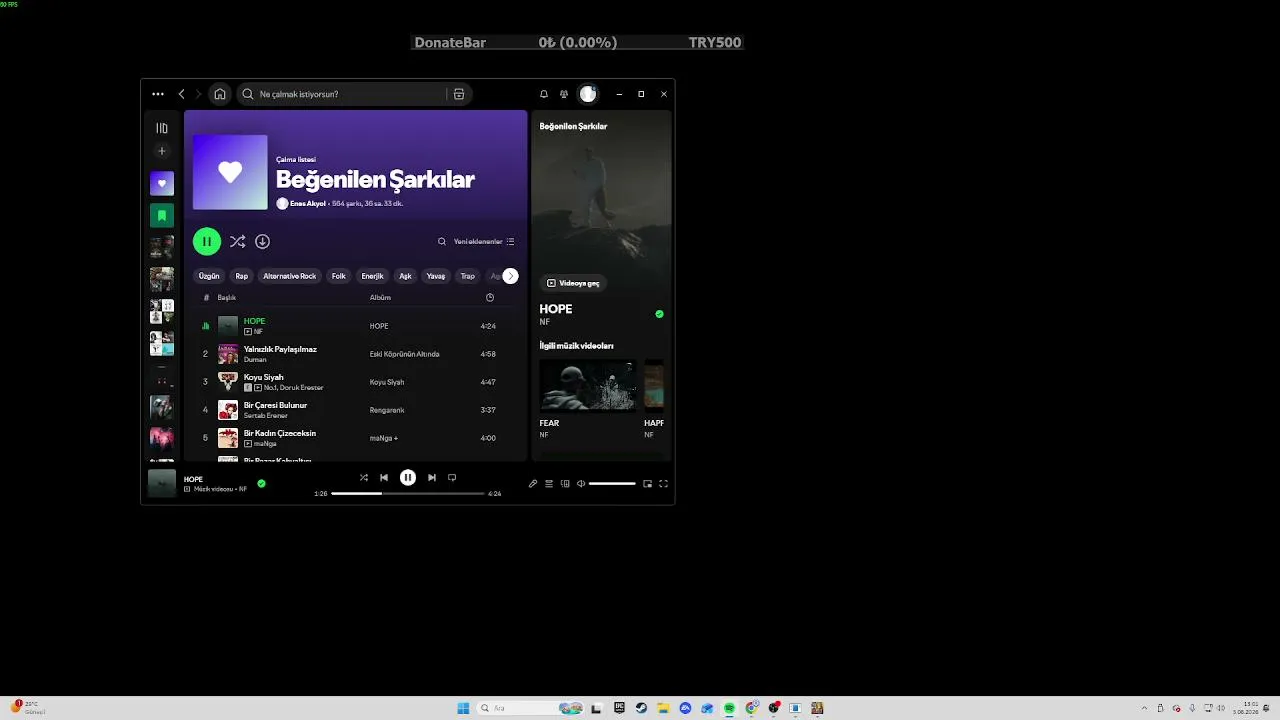Open Liked Songs heart in the sidebar
The image size is (1280, 720).
162,183
